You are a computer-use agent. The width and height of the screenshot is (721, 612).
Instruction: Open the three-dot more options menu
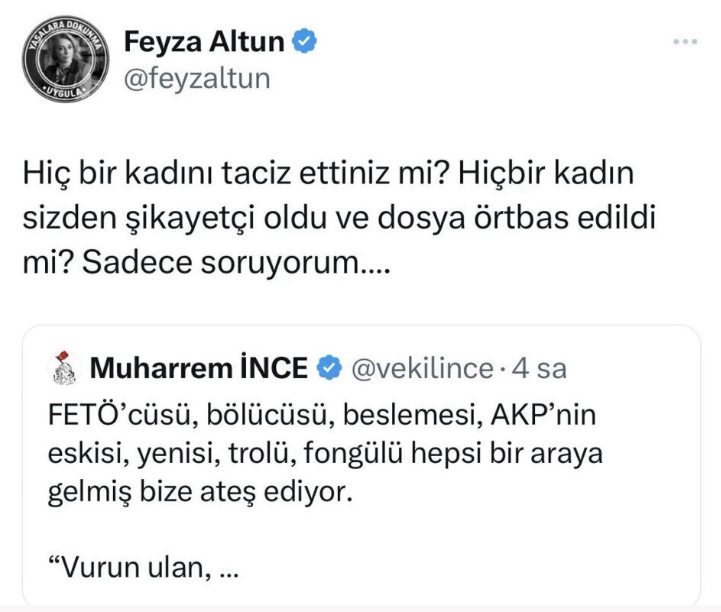[x=684, y=42]
